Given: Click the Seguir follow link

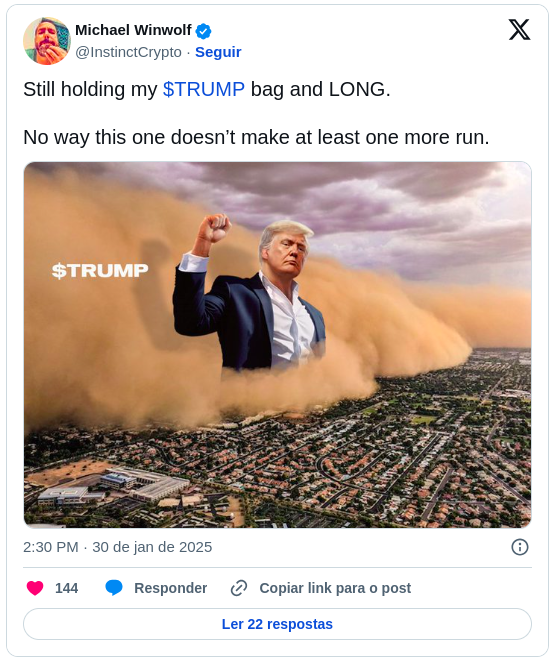Looking at the screenshot, I should click(218, 52).
